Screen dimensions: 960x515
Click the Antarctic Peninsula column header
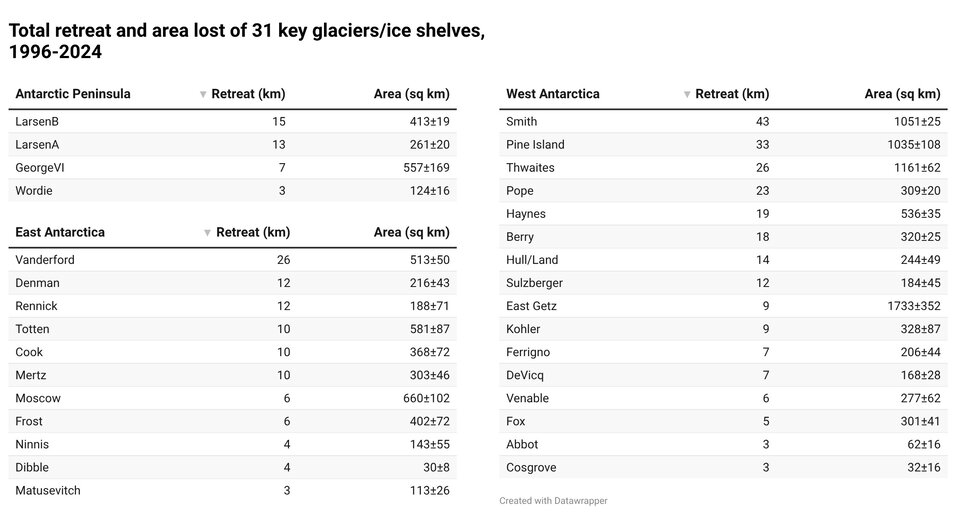point(73,94)
